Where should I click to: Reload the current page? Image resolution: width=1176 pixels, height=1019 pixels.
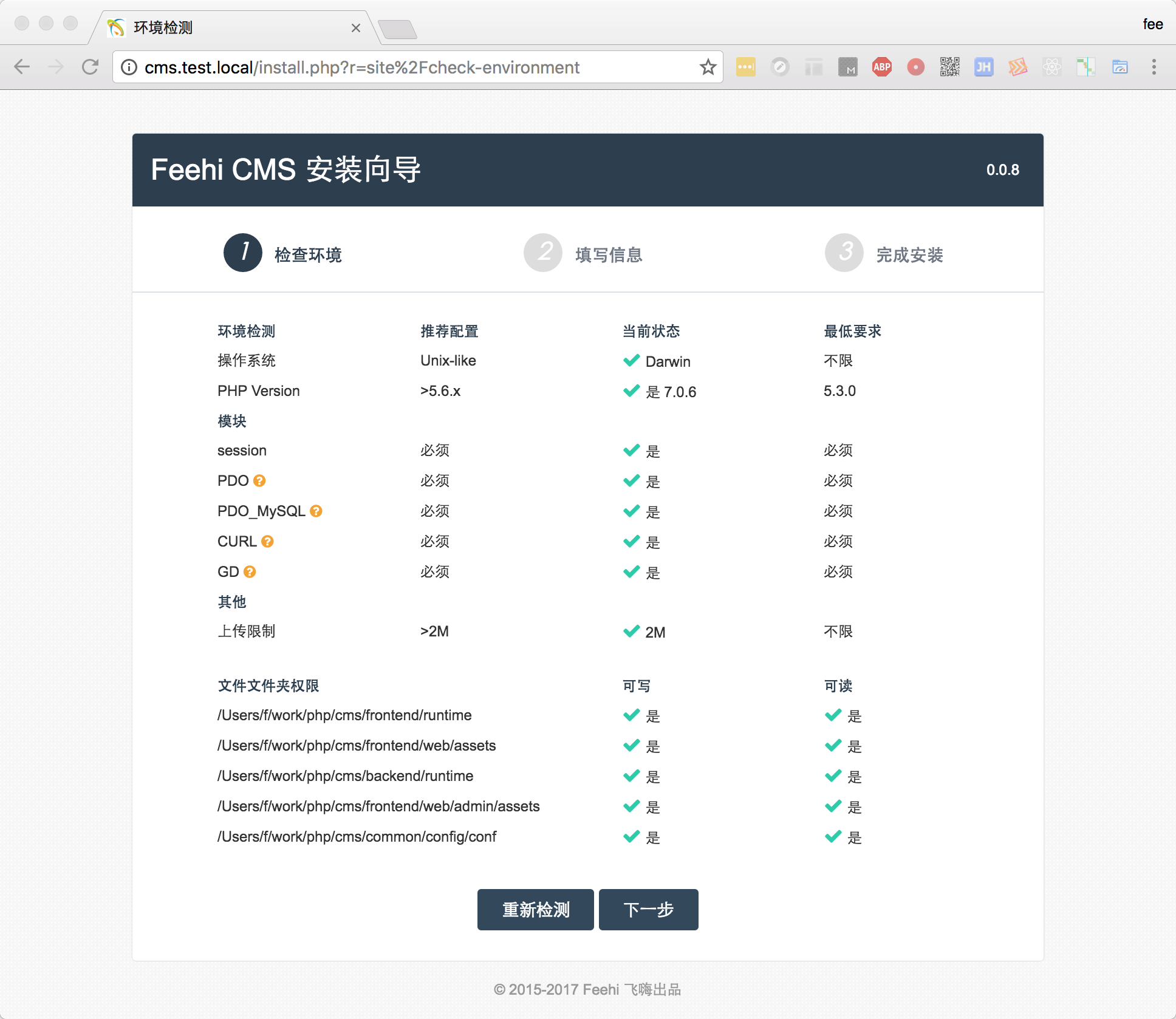coord(90,67)
